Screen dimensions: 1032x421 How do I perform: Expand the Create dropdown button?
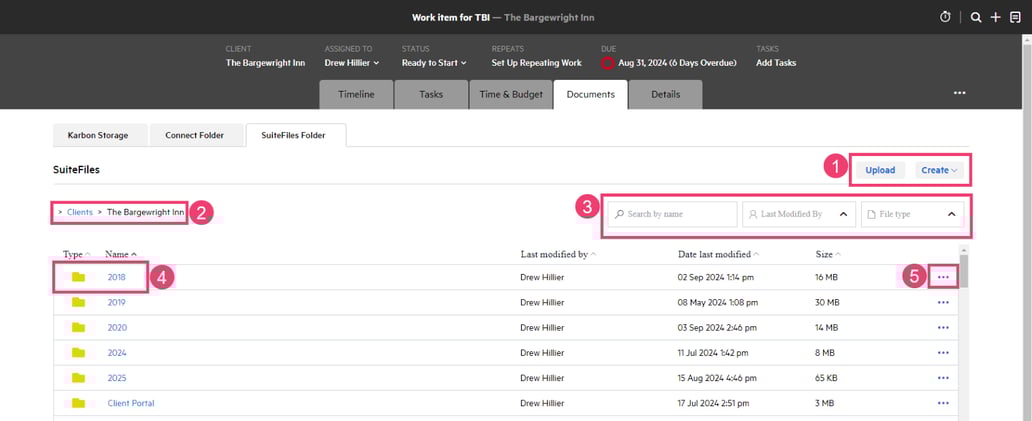tap(939, 170)
